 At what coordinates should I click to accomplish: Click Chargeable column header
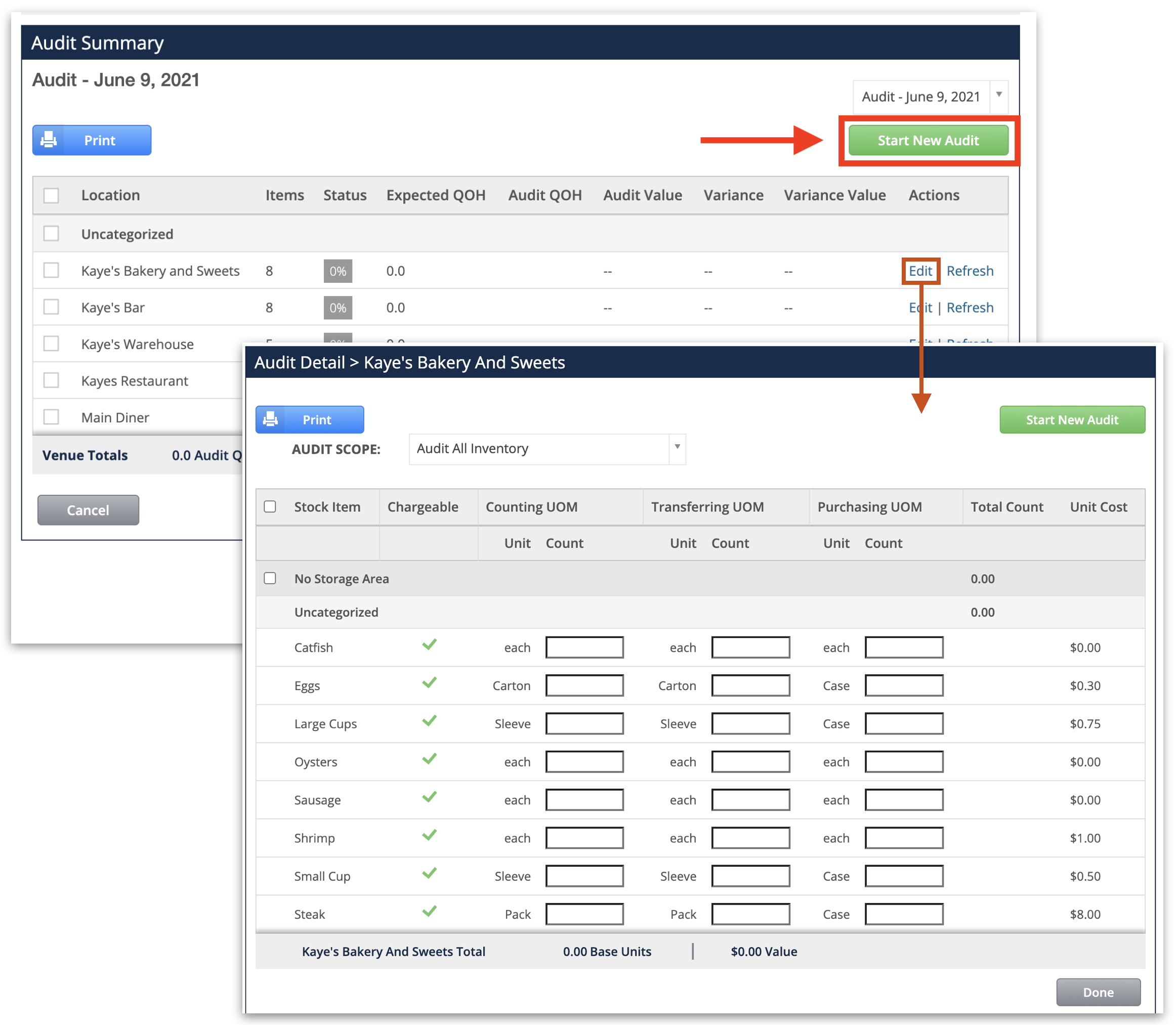click(423, 507)
